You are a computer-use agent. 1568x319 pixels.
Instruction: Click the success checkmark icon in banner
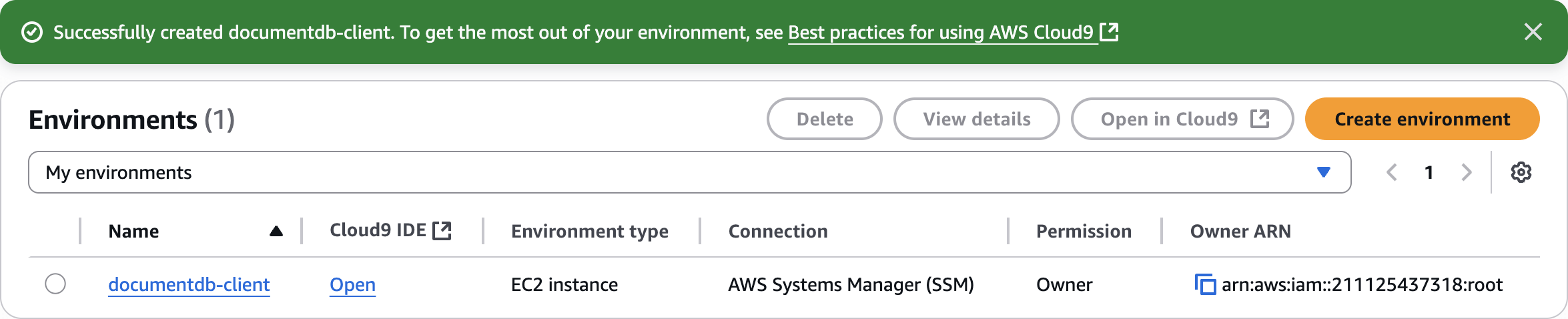pos(32,32)
